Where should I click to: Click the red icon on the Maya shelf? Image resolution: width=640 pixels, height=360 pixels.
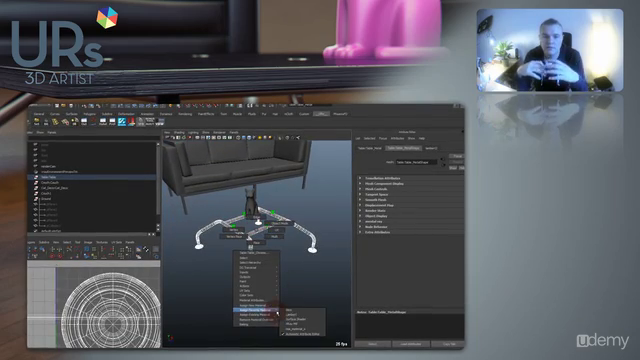pyautogui.click(x=131, y=122)
